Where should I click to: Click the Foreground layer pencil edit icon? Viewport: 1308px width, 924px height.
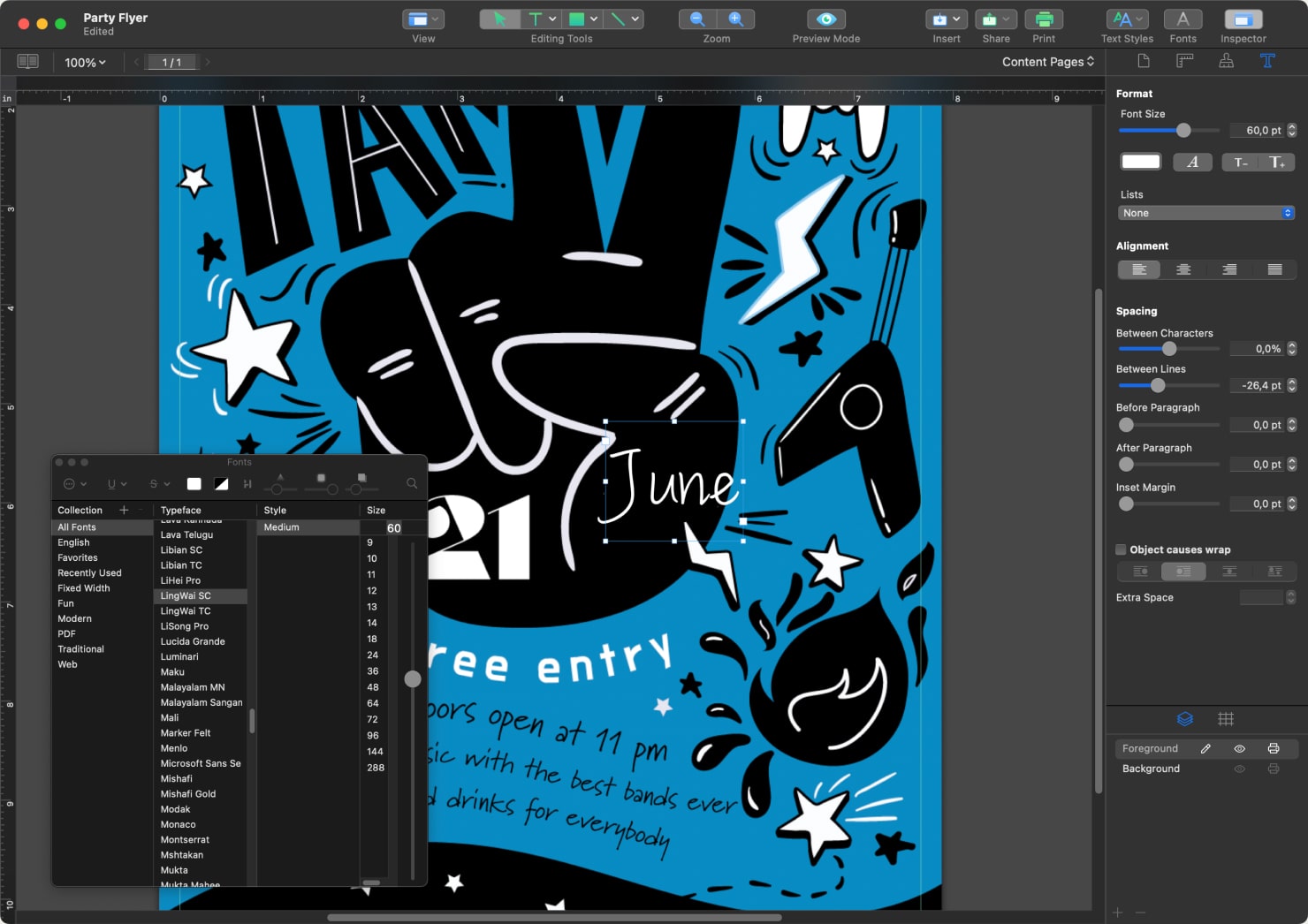1205,748
